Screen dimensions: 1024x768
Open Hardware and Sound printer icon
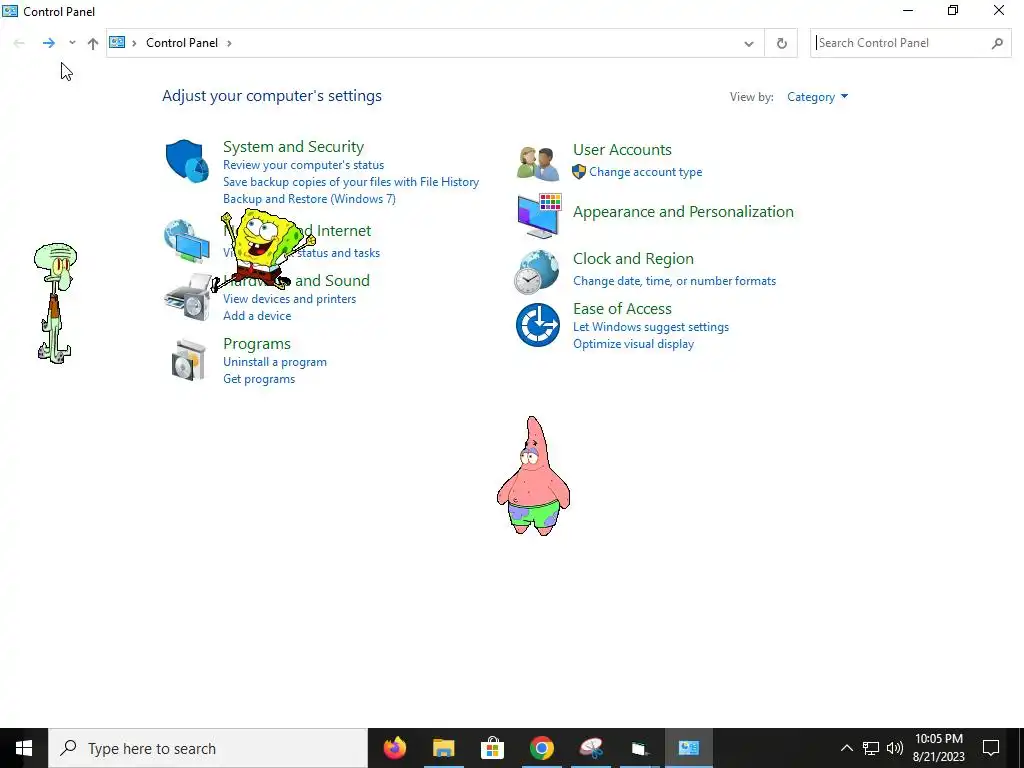188,297
